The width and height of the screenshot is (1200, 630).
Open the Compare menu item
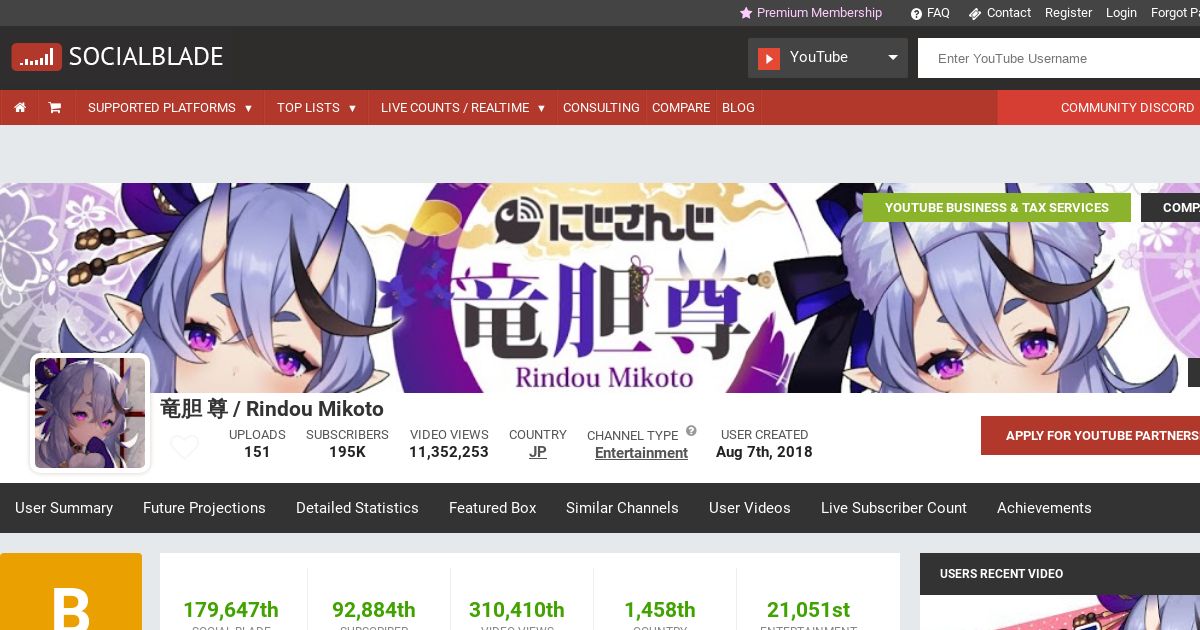[x=681, y=108]
